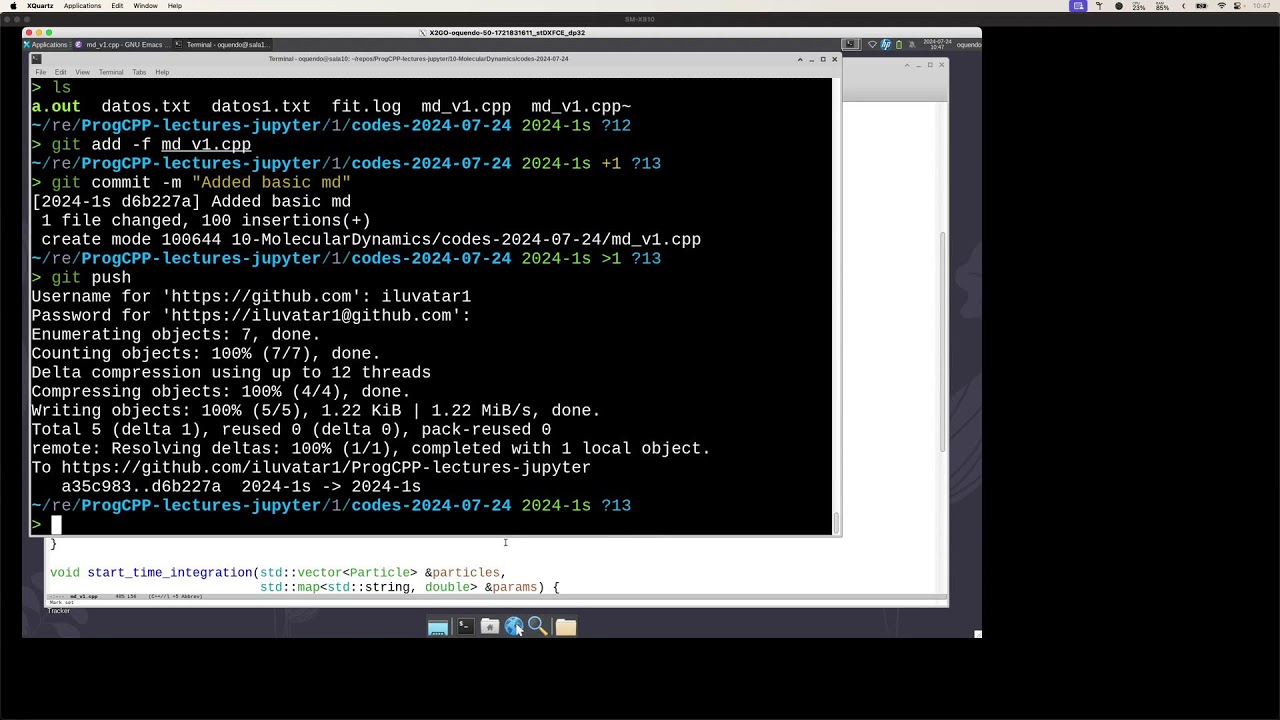Click the workspace switcher in the XFCE panel
1280x720 pixels.
[851, 45]
